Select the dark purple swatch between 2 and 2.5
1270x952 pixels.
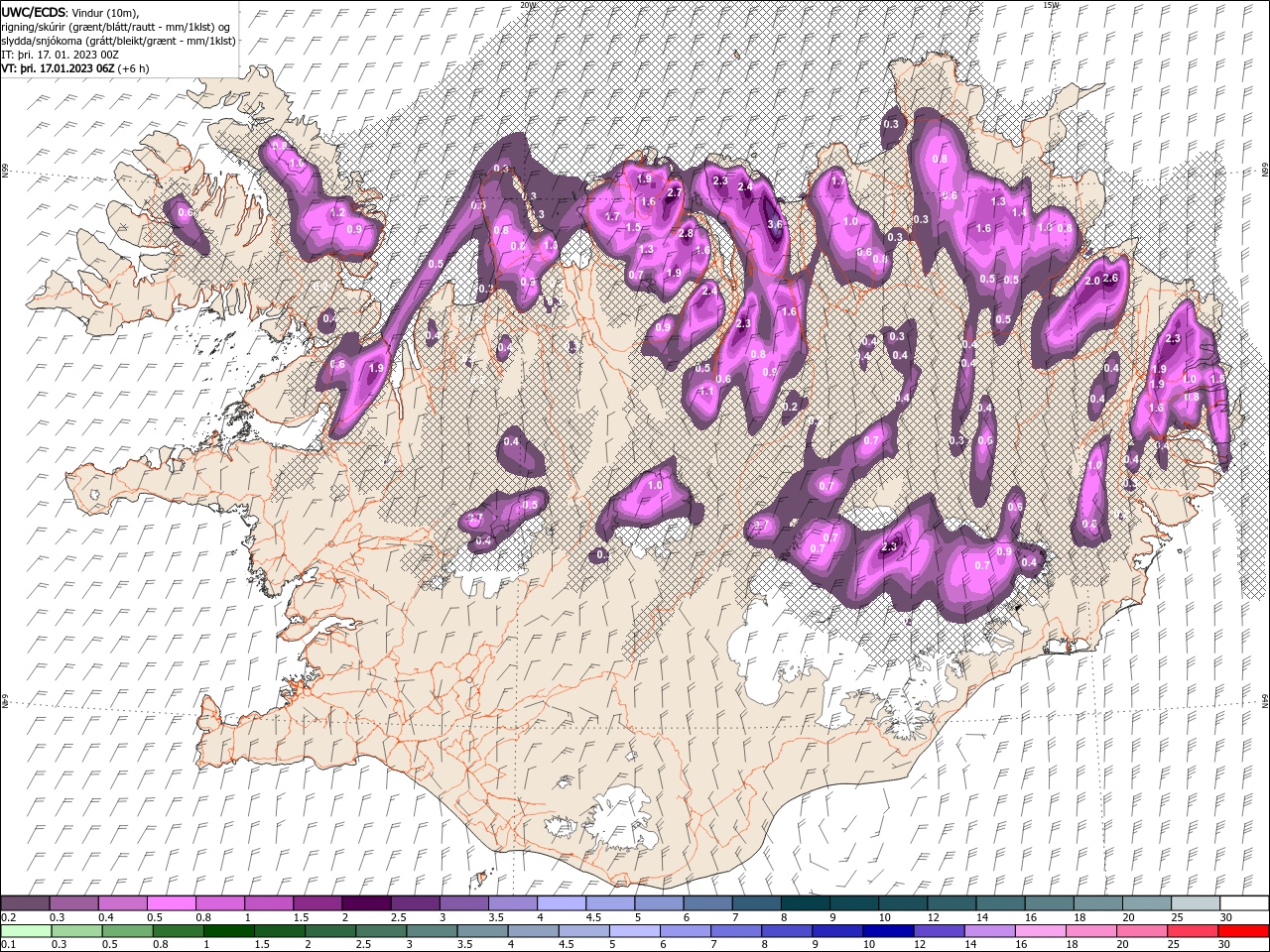(366, 903)
